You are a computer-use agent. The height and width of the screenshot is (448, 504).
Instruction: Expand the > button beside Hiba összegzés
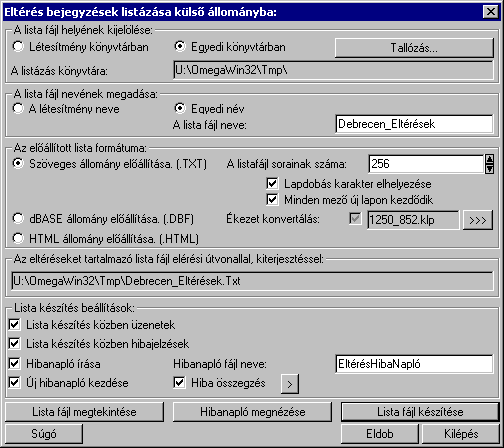290,384
